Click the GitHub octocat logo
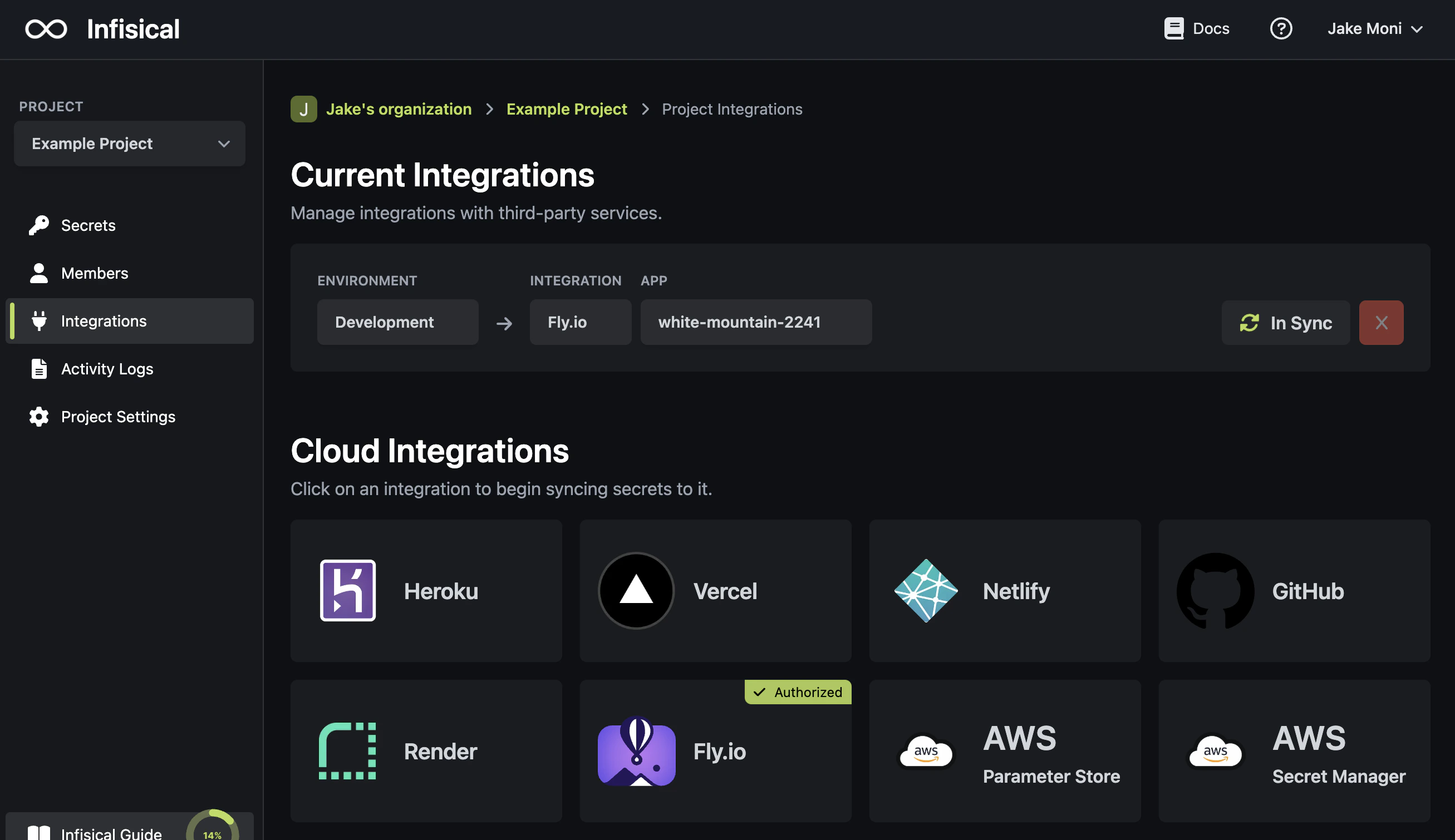This screenshot has height=840, width=1455. coord(1215,590)
